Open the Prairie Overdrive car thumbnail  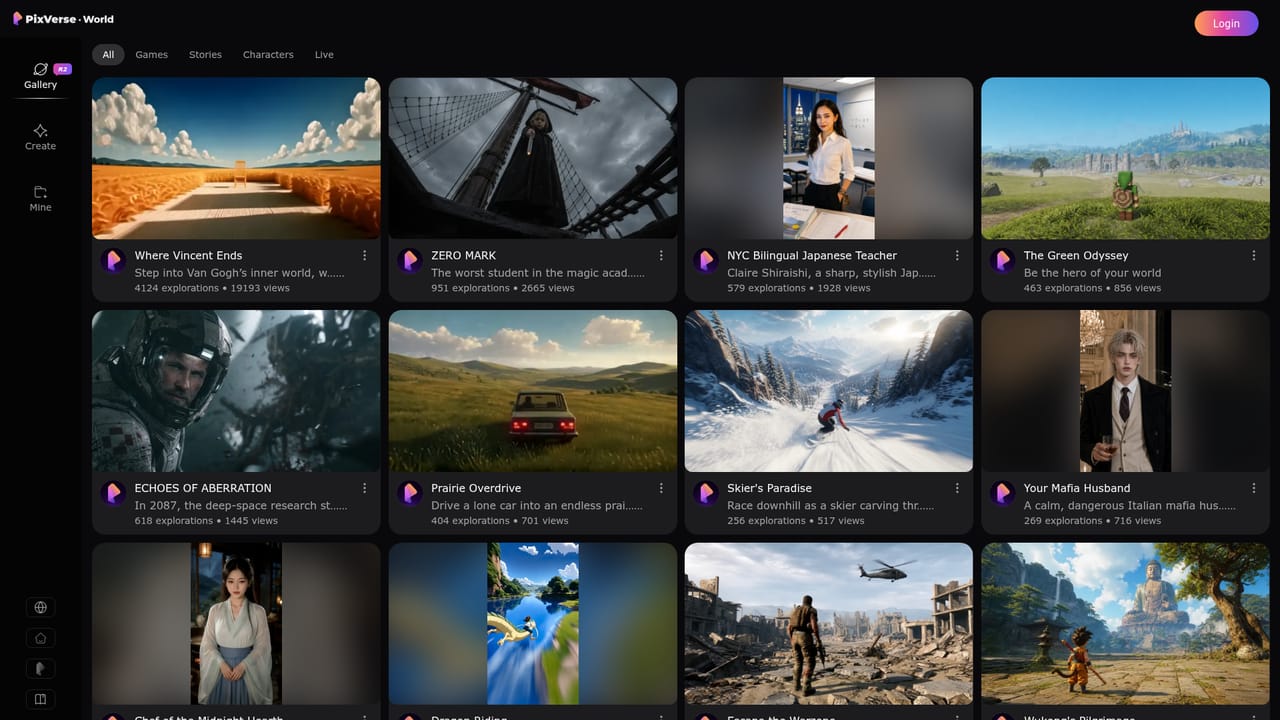coord(533,391)
